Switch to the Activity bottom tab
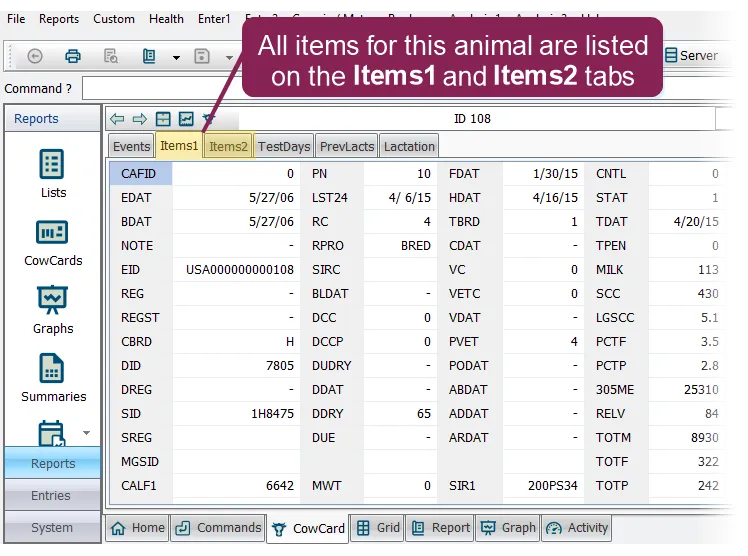 click(576, 528)
